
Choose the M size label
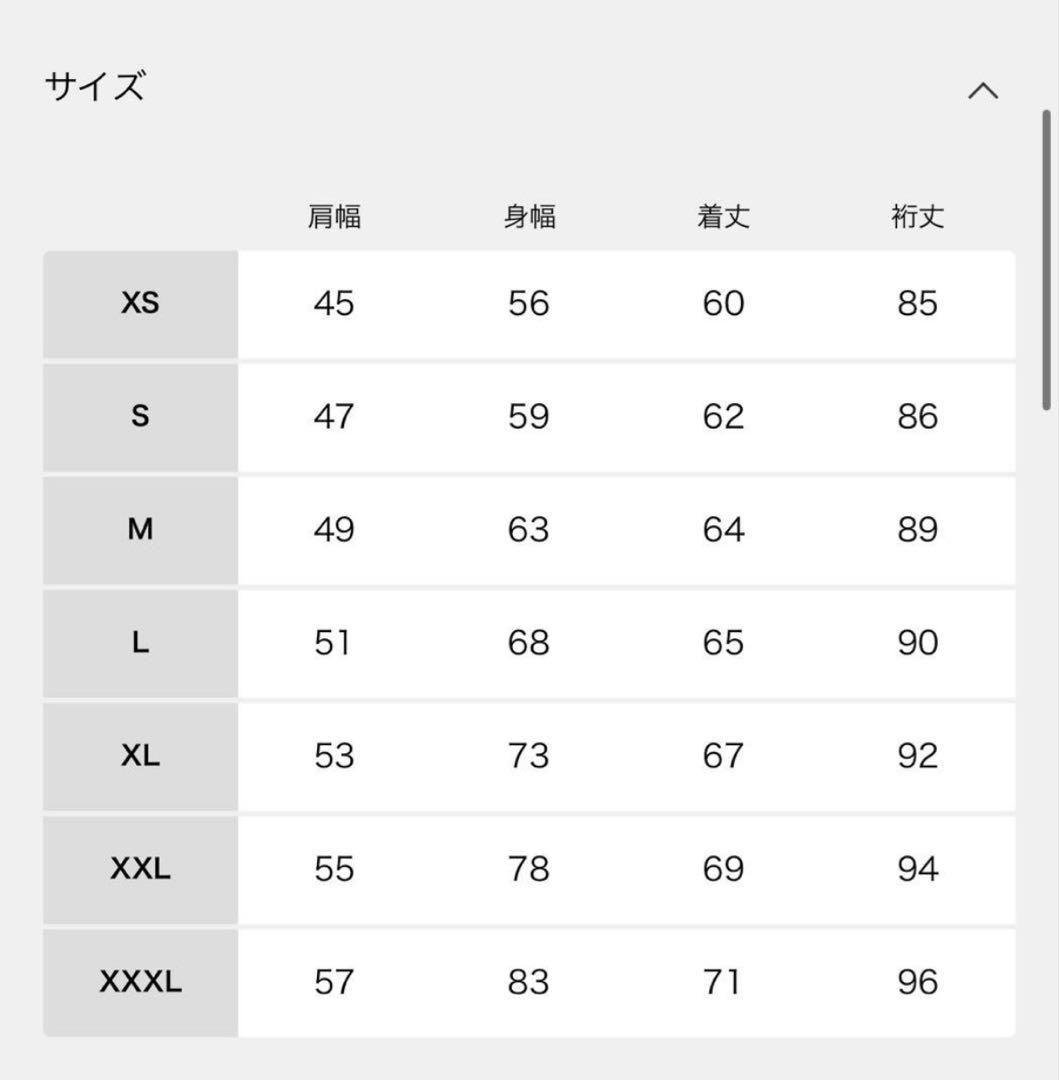140,530
